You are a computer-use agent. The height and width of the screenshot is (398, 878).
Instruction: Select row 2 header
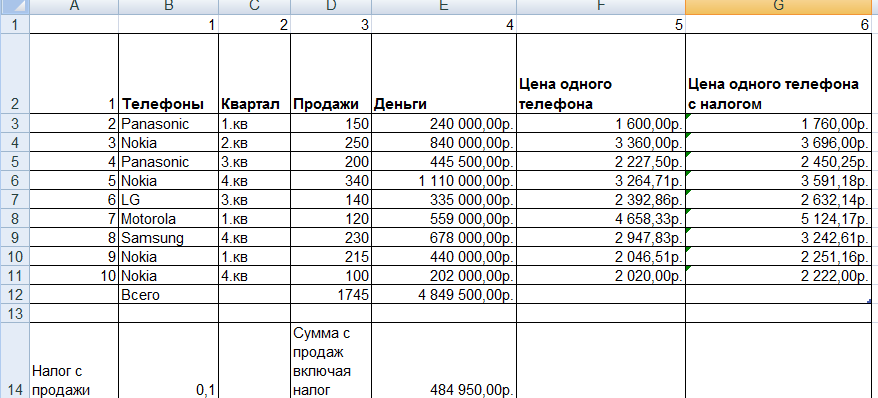tap(14, 74)
